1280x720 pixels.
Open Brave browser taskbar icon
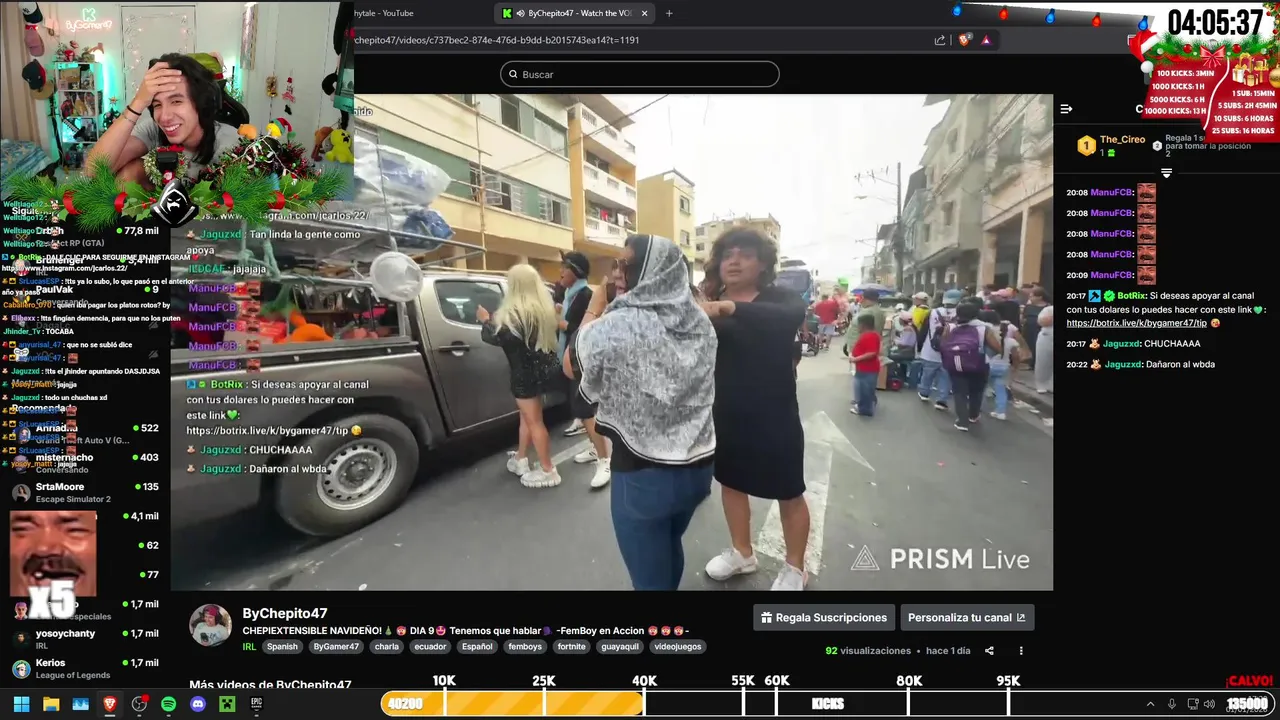[x=110, y=704]
